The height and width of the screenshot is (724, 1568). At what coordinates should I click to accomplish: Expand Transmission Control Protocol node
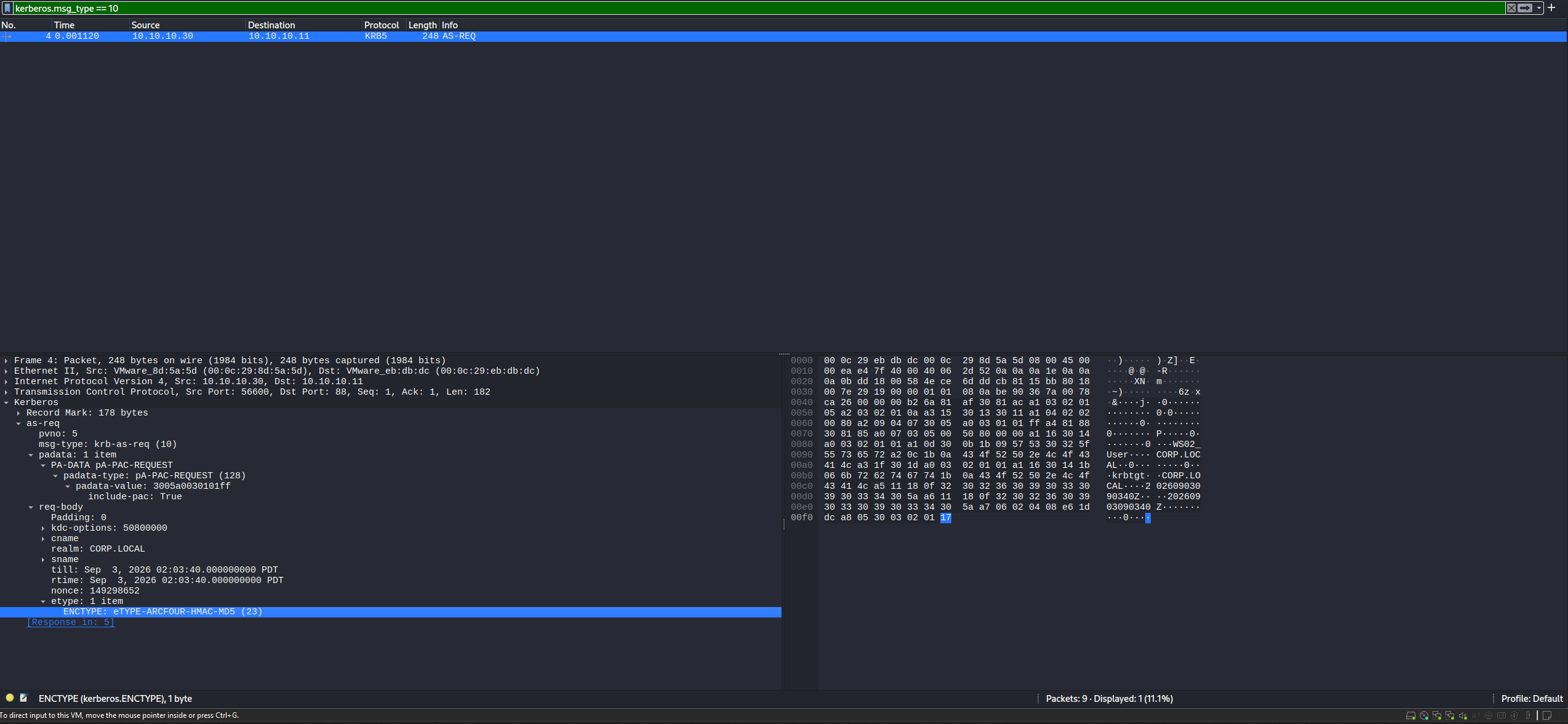tap(6, 392)
